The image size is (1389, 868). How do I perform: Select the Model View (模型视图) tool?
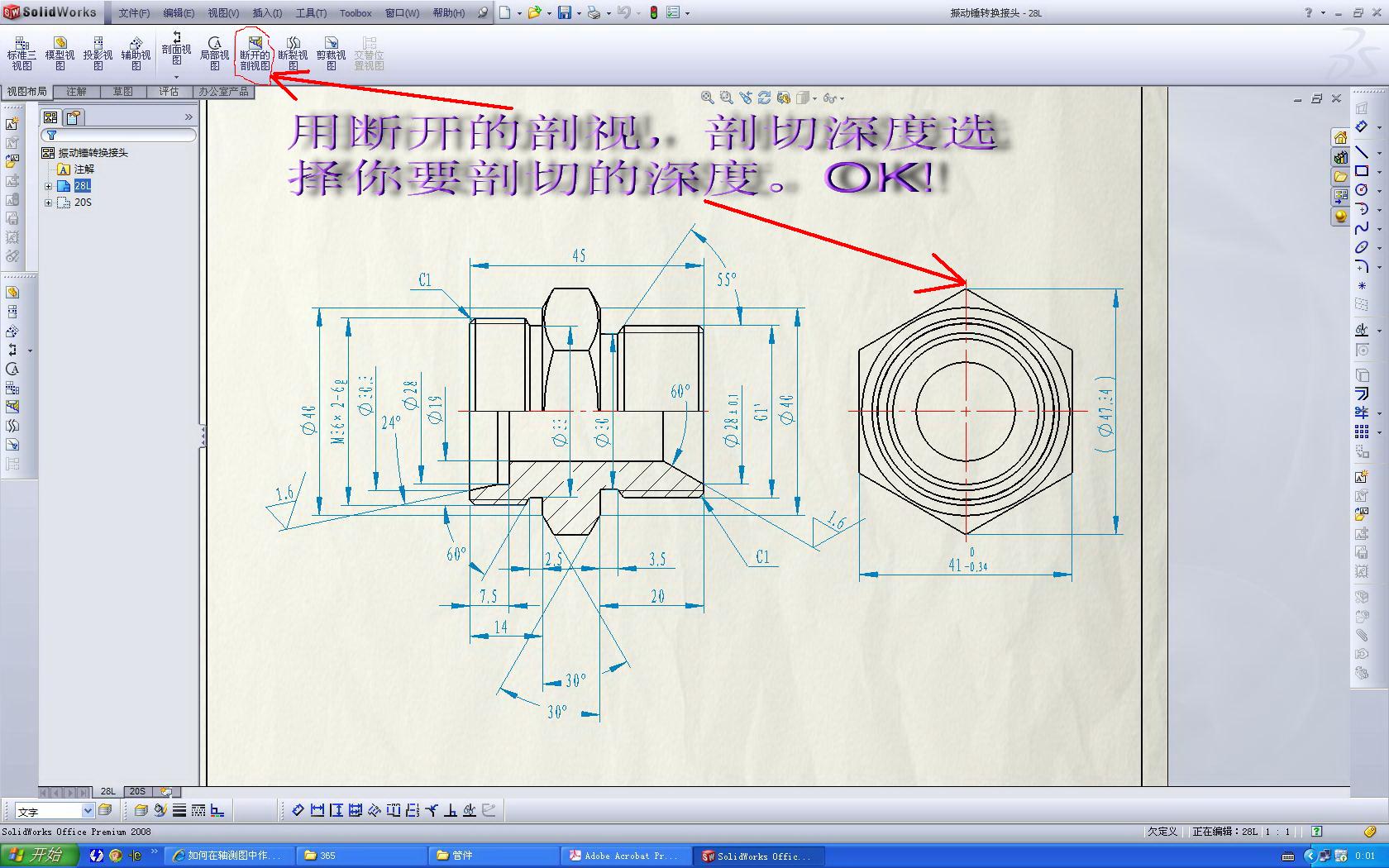pos(60,53)
